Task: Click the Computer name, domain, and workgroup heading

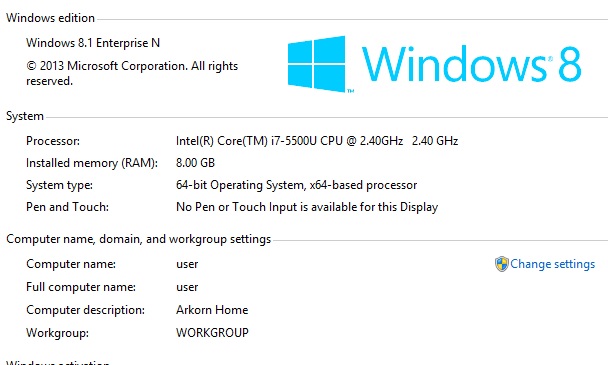Action: 138,239
